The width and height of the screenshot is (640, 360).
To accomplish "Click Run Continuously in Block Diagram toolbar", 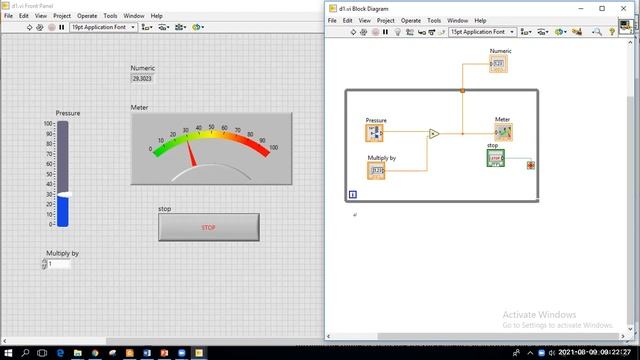I will tap(364, 32).
